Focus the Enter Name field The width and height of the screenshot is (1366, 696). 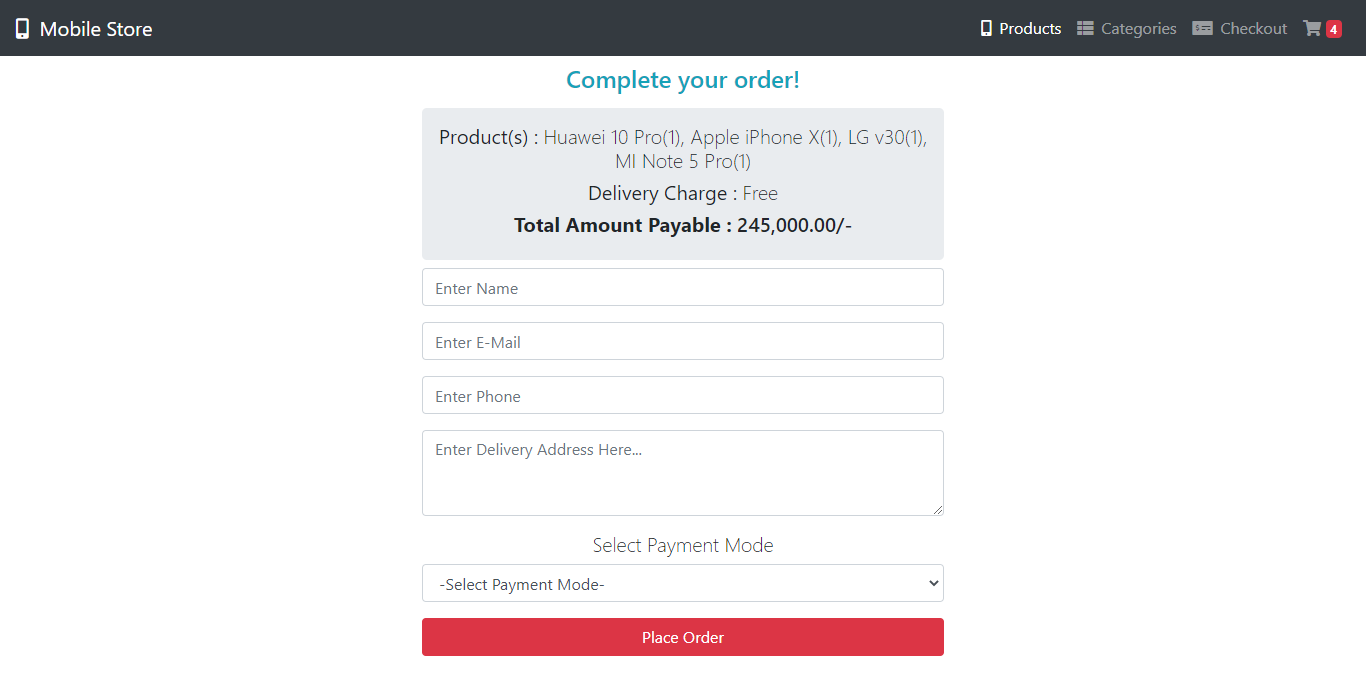683,287
